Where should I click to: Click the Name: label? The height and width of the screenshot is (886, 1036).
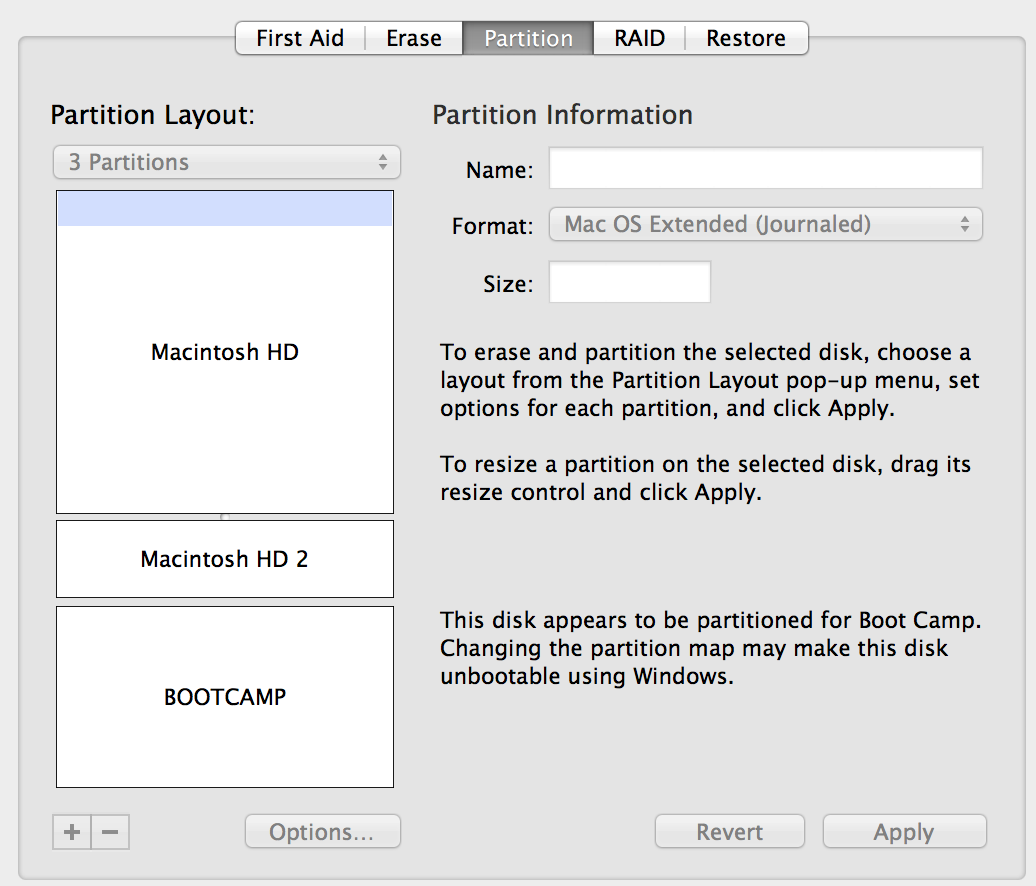point(500,170)
